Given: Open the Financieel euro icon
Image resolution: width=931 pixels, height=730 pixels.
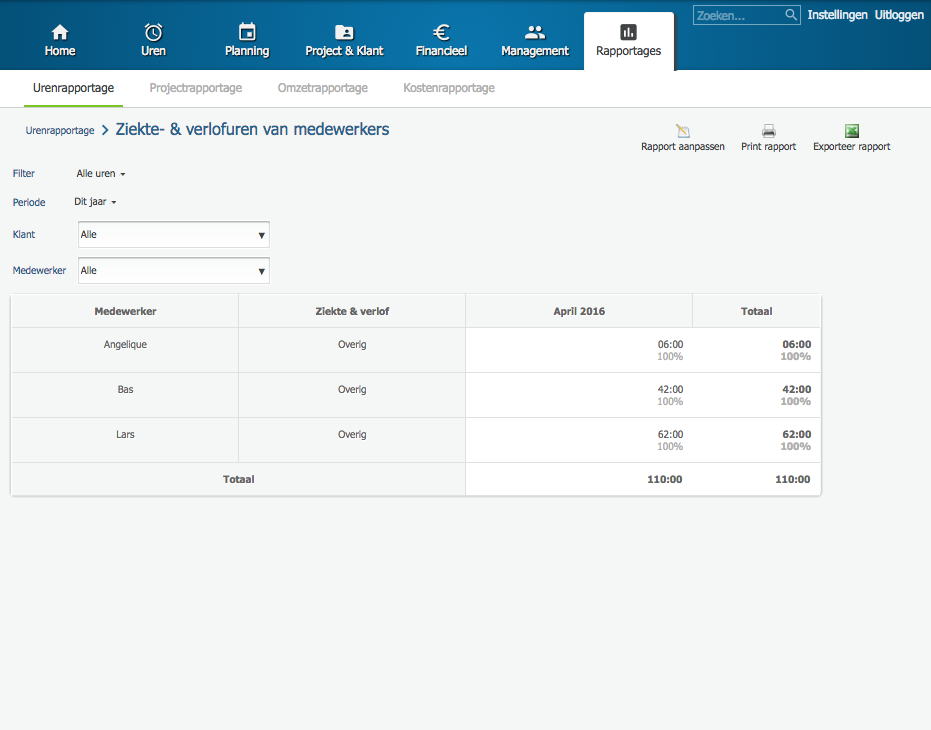Looking at the screenshot, I should tap(441, 31).
